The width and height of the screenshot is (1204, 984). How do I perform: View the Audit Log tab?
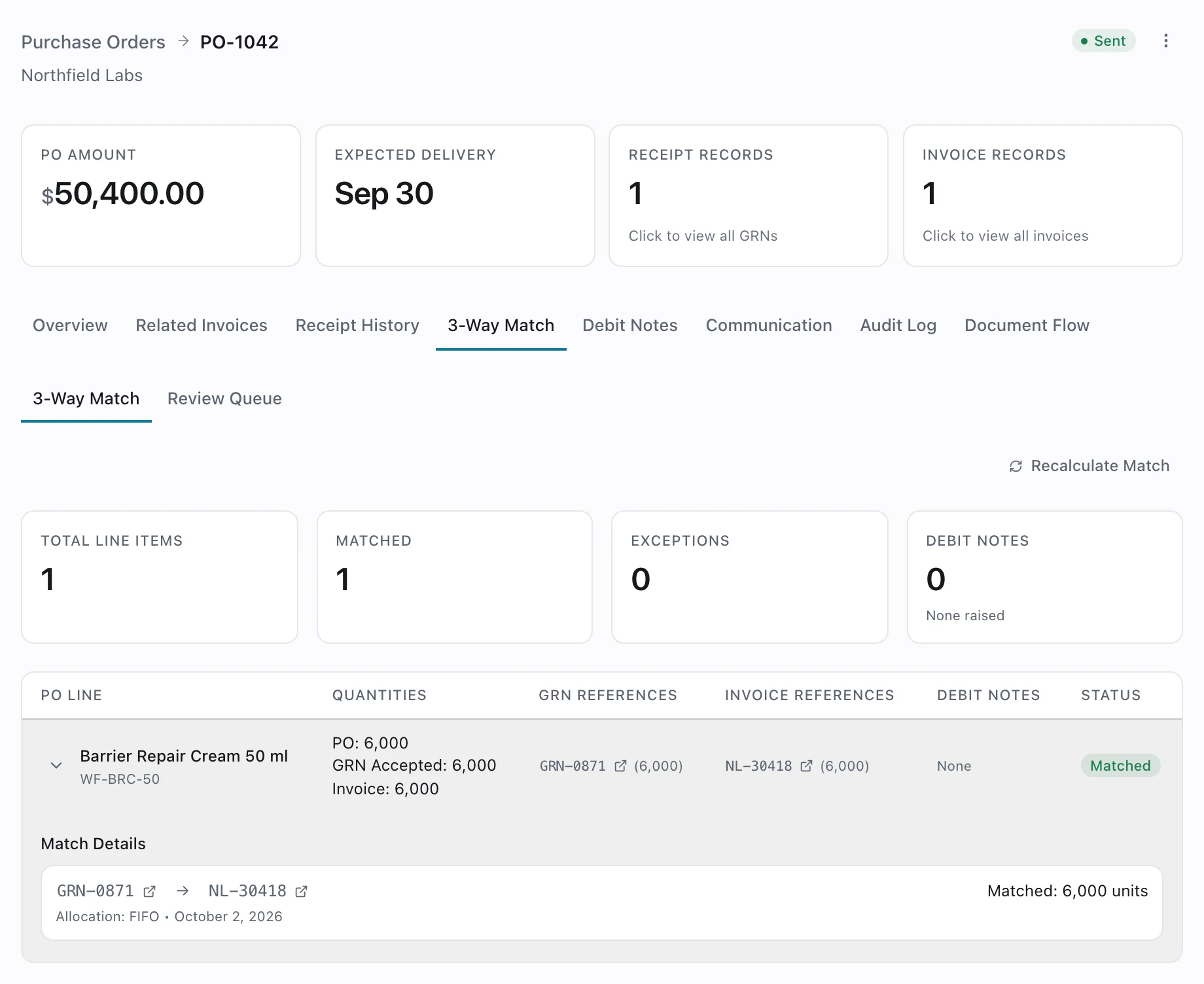pyautogui.click(x=898, y=325)
